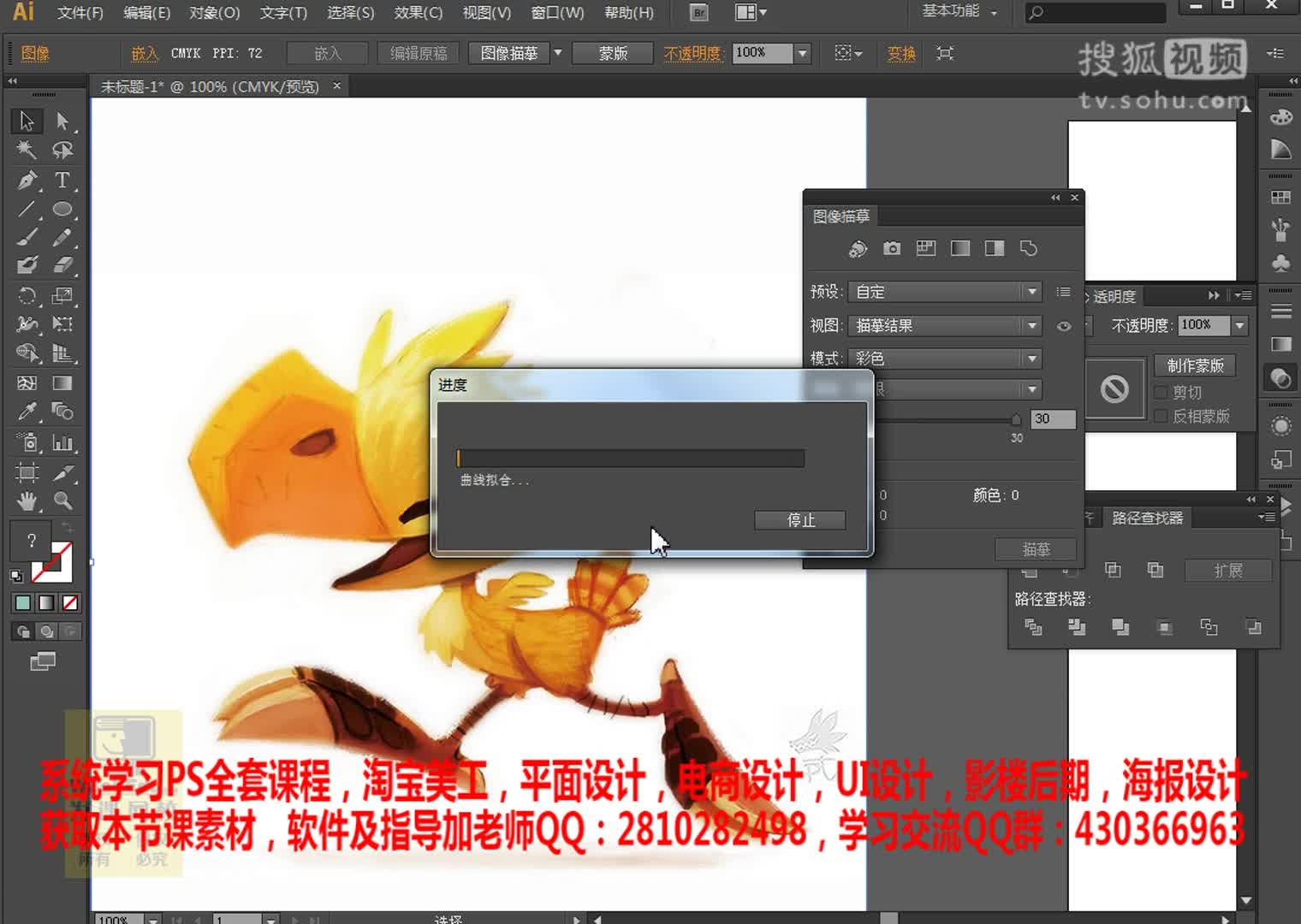The image size is (1301, 924).
Task: Click the 制作蒙版 button
Action: [x=1195, y=365]
